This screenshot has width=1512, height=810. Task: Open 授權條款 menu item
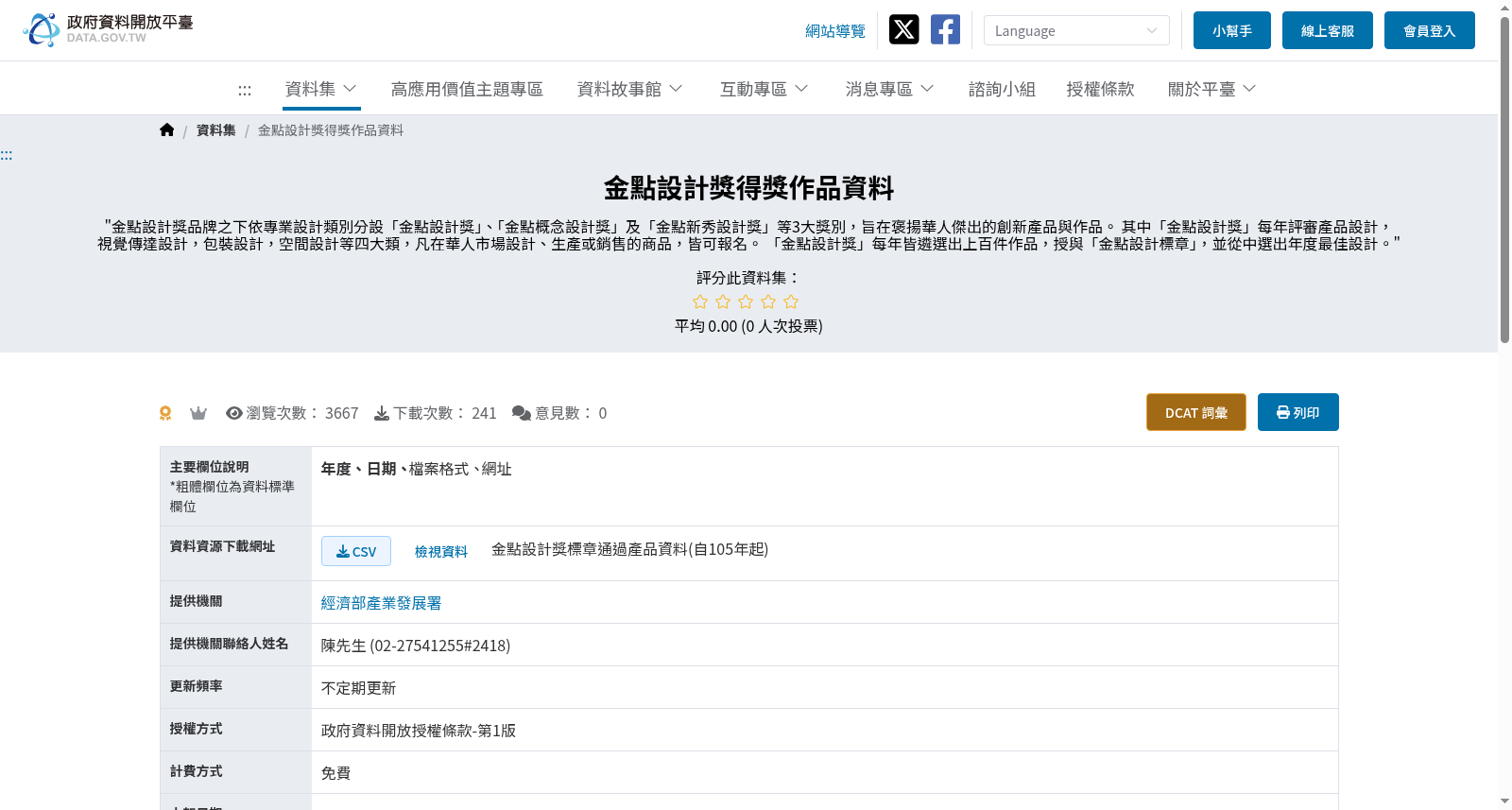[1100, 89]
